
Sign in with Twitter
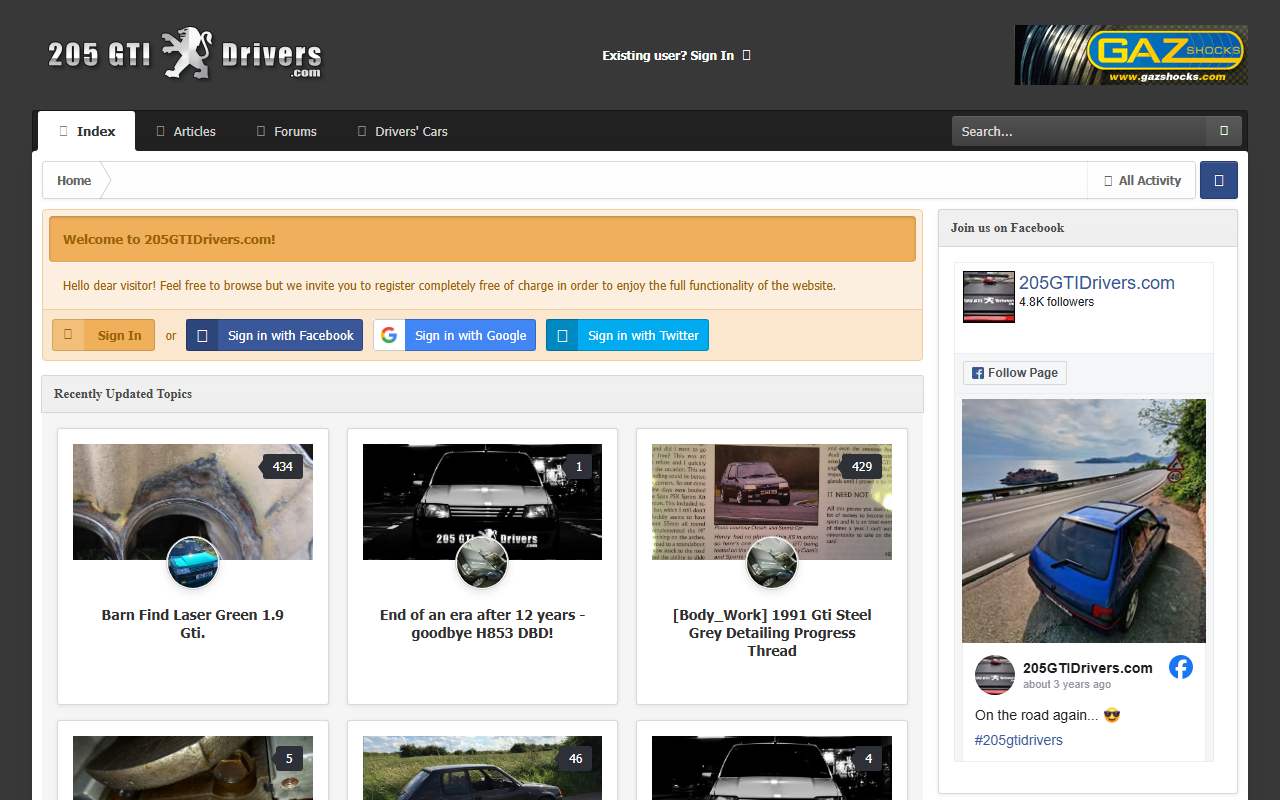tap(627, 335)
